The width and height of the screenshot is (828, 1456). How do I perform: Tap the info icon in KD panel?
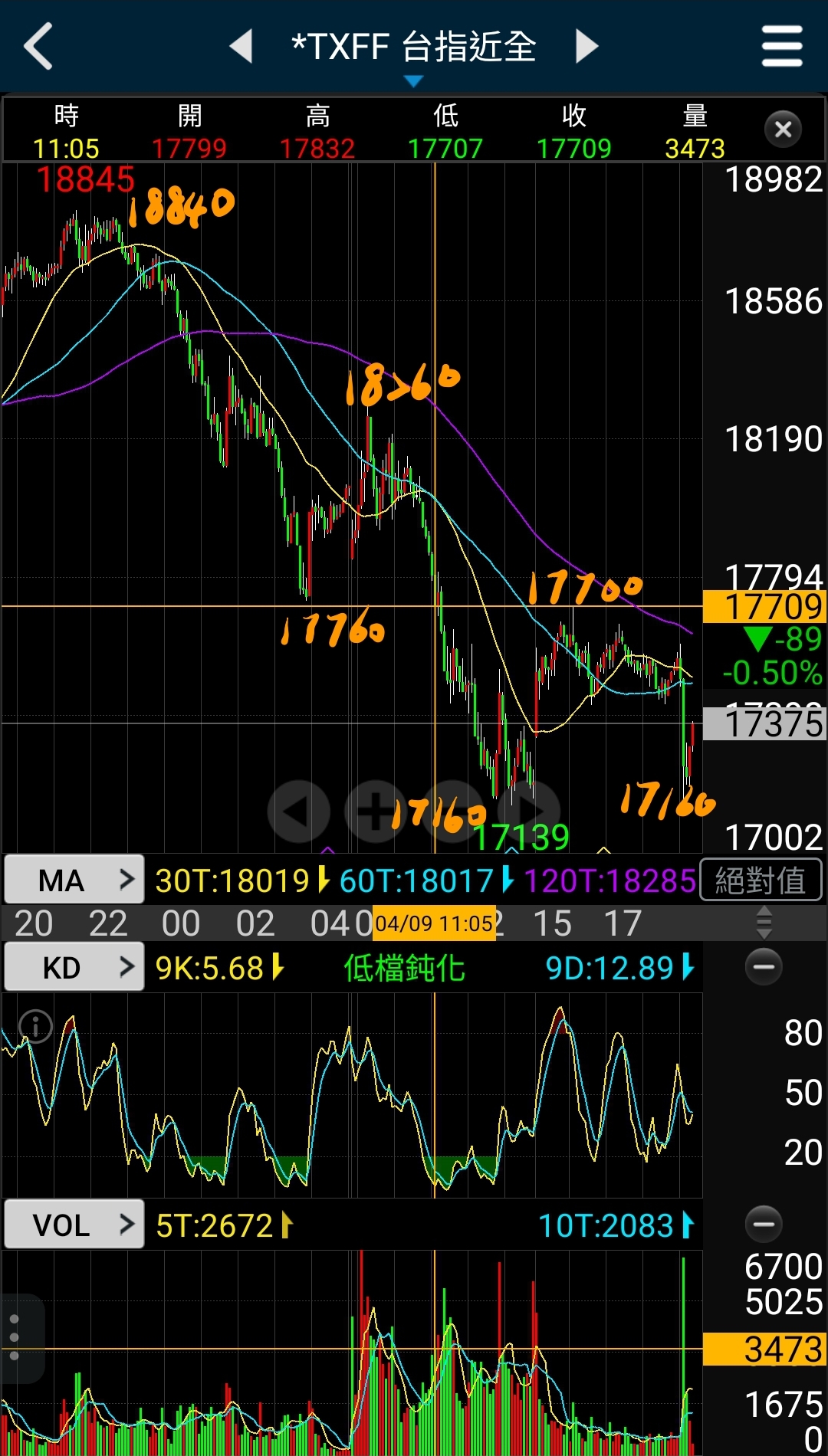[x=35, y=1026]
